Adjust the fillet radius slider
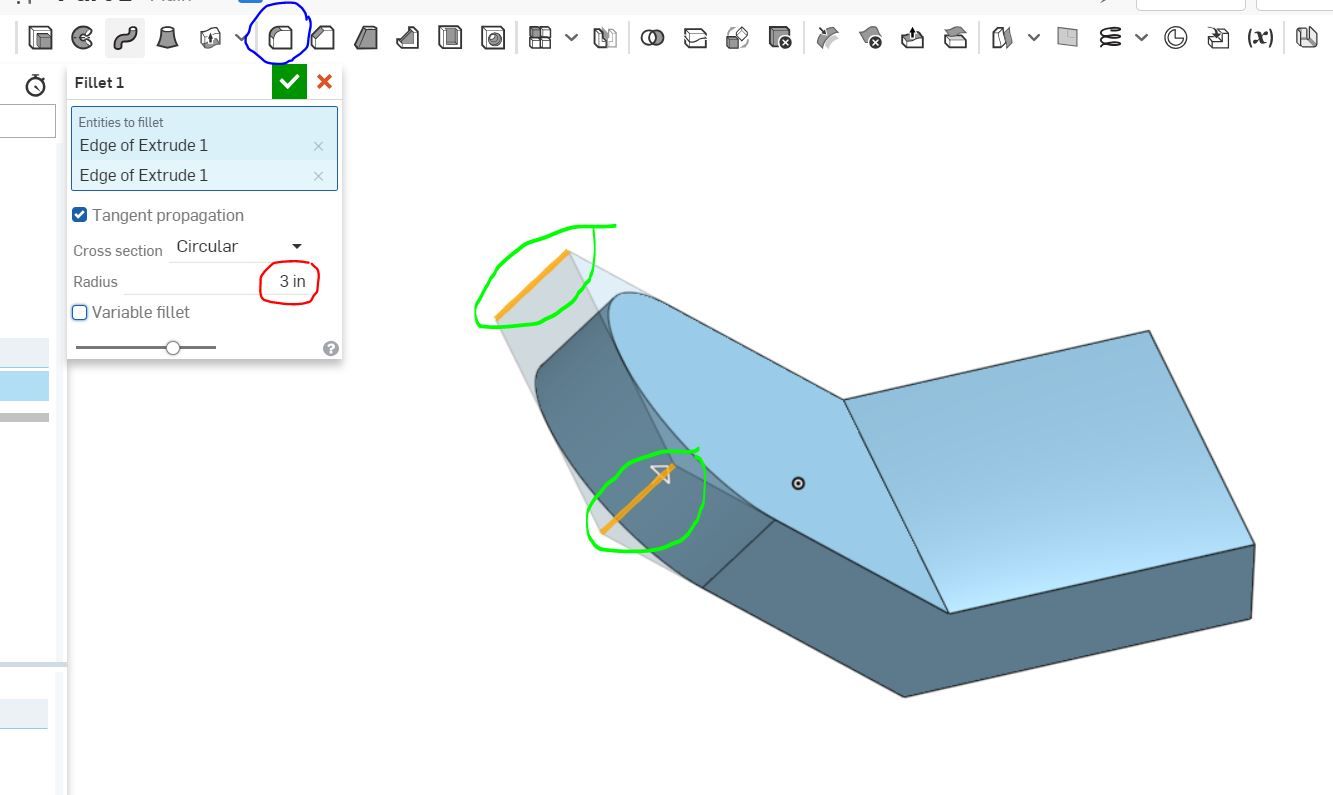This screenshot has height=795, width=1333. click(172, 347)
